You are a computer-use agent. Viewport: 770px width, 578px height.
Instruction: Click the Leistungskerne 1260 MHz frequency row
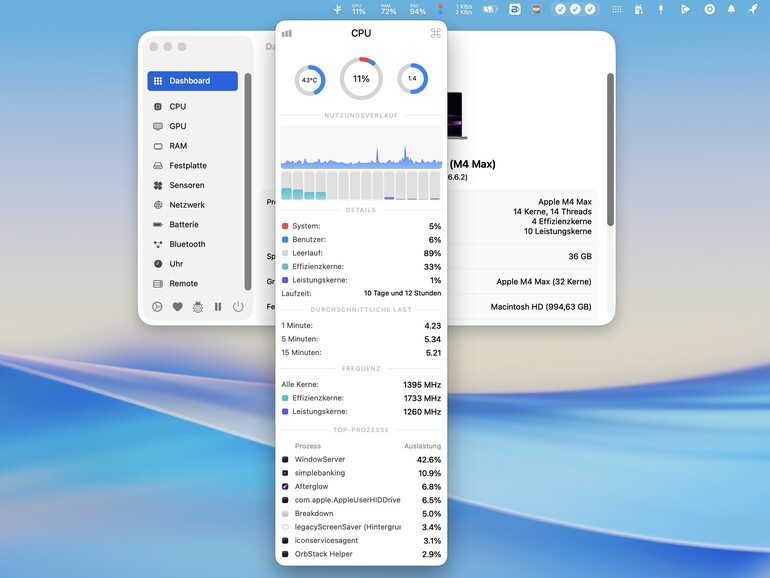[361, 412]
